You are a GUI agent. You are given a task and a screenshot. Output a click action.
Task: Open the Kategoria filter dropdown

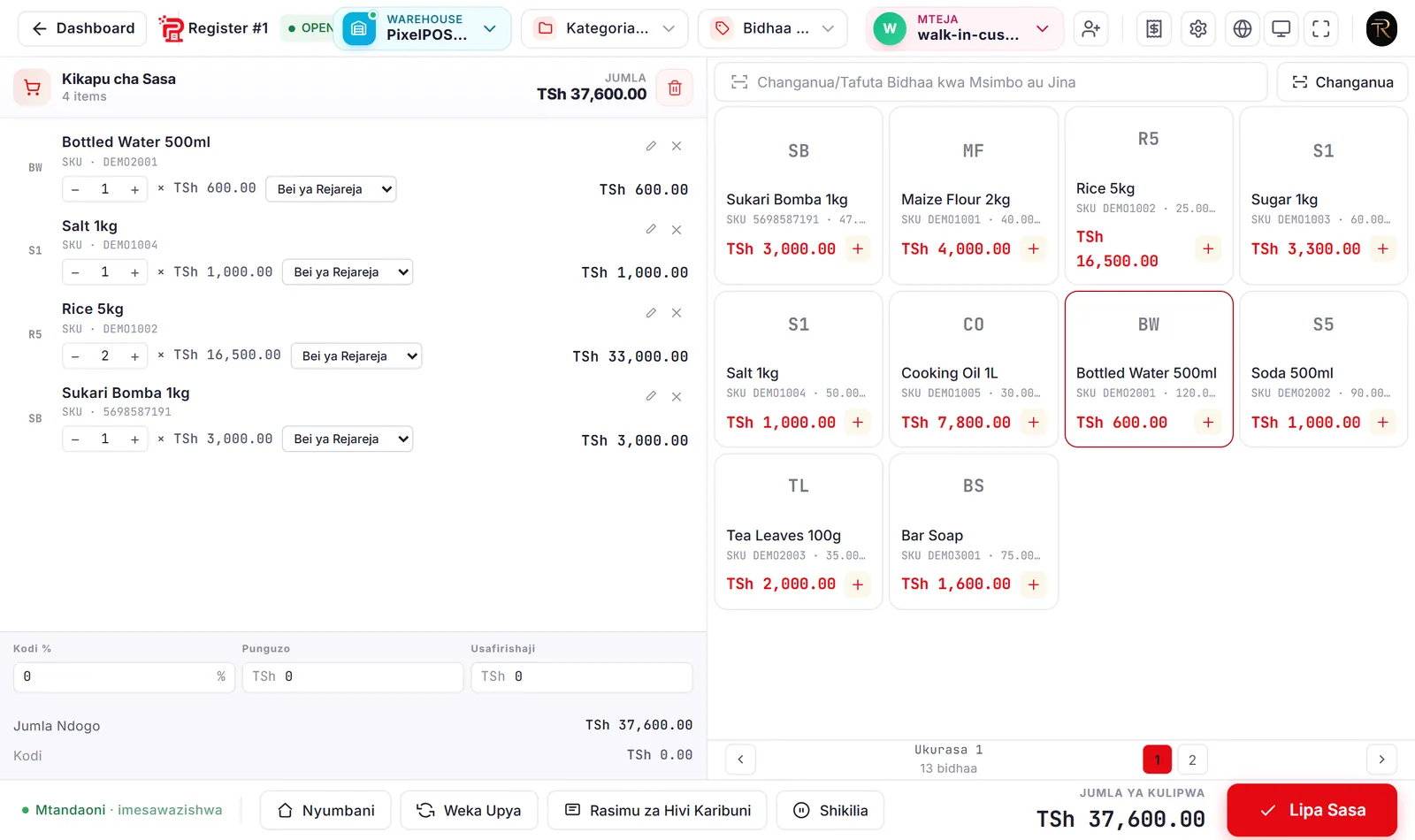tap(605, 28)
